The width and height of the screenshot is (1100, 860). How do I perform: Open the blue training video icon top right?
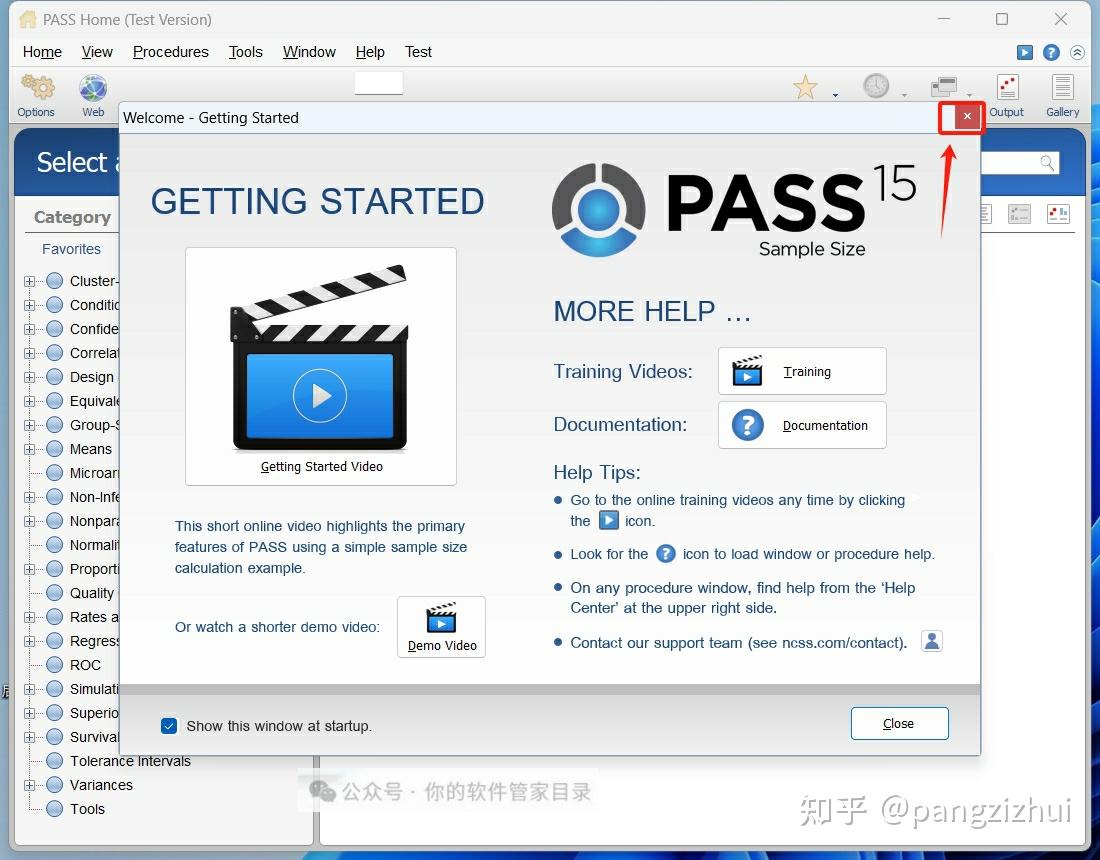[1024, 52]
